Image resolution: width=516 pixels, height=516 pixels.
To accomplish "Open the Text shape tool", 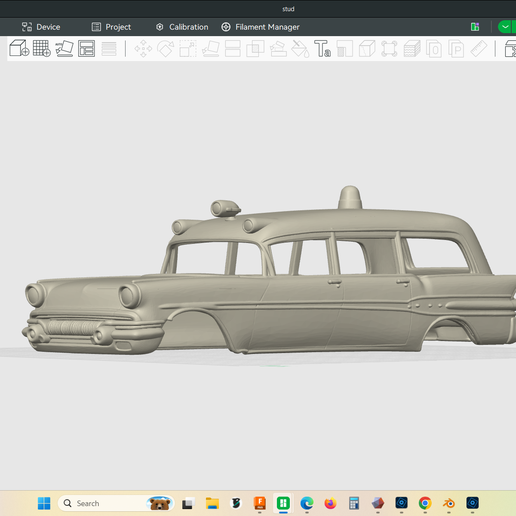I will [x=323, y=49].
